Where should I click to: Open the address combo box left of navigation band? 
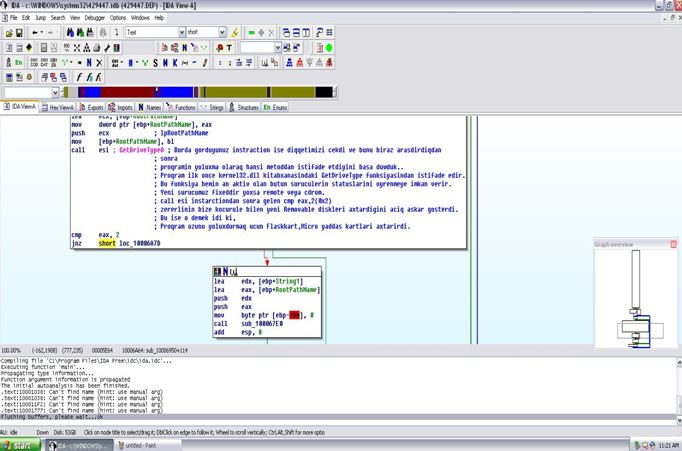pyautogui.click(x=55, y=93)
